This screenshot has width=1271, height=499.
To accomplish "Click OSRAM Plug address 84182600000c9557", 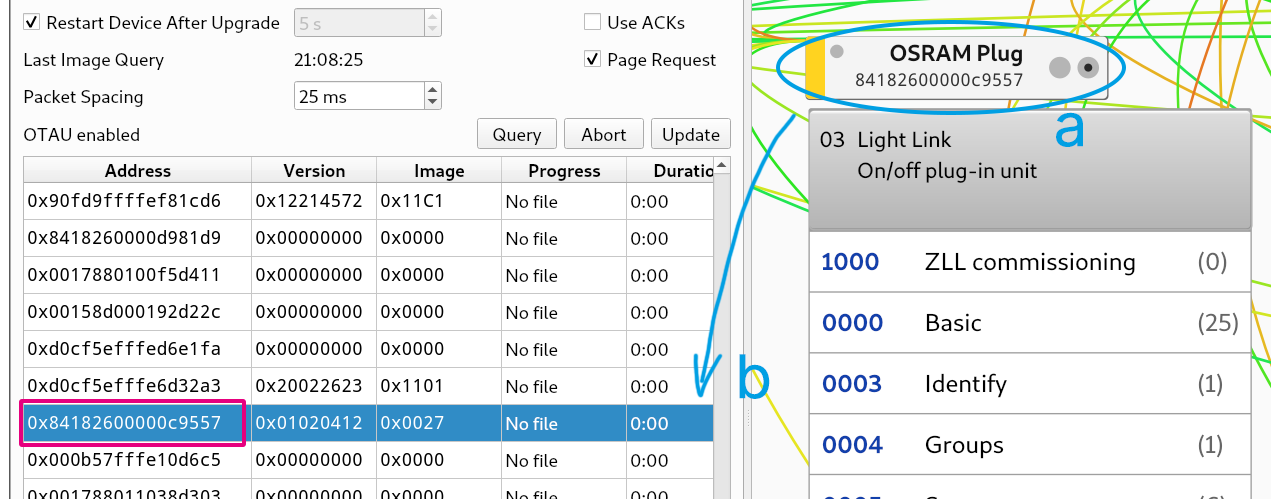I will pos(939,80).
